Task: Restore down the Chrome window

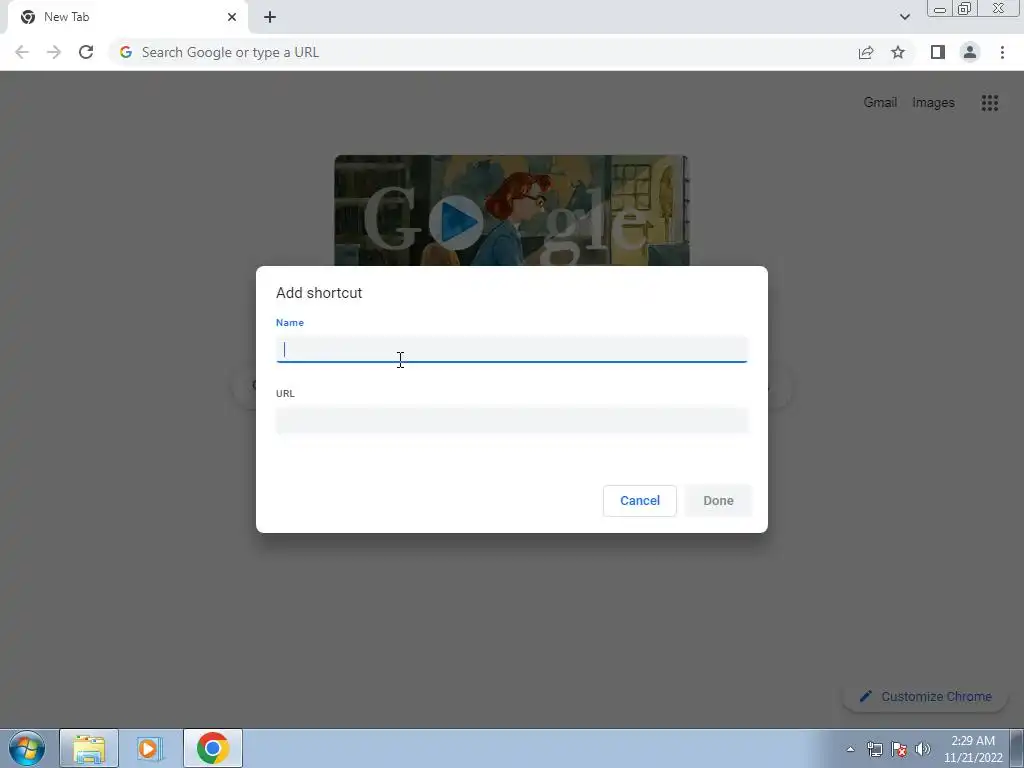Action: point(964,8)
